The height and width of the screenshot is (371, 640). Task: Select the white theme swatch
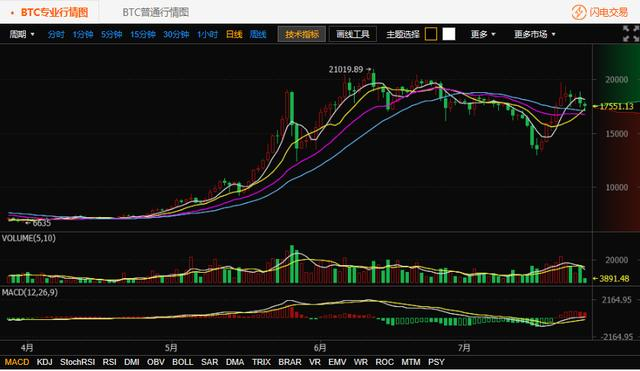[449, 34]
